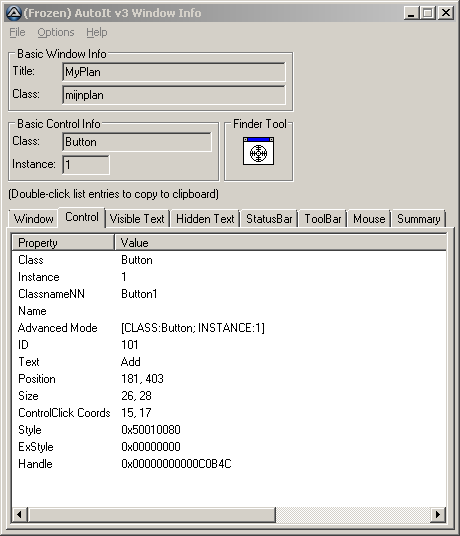Click the AutoIt logo in title bar
Viewport: 460px width, 536px height.
[14, 13]
